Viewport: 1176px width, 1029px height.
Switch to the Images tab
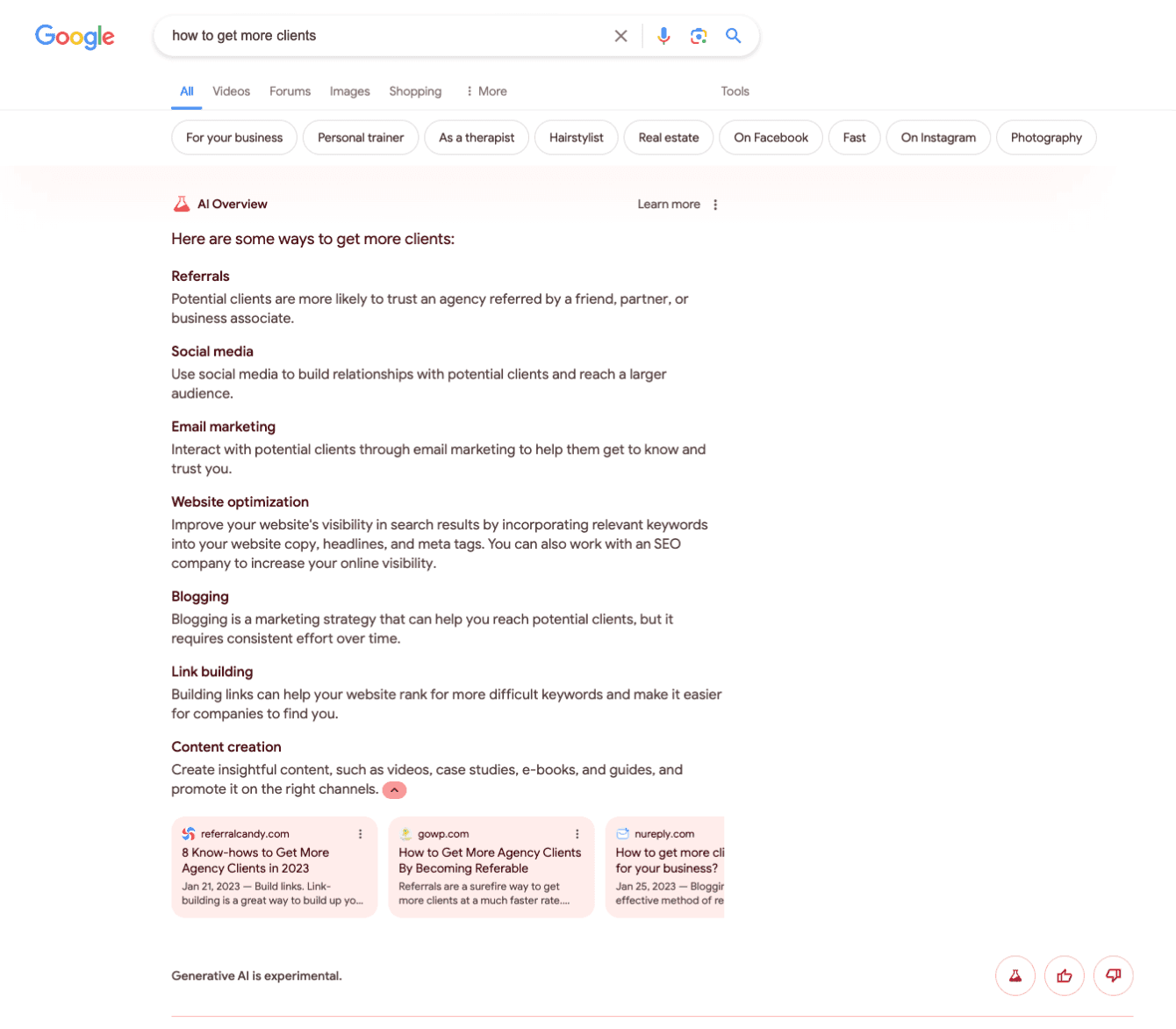349,91
